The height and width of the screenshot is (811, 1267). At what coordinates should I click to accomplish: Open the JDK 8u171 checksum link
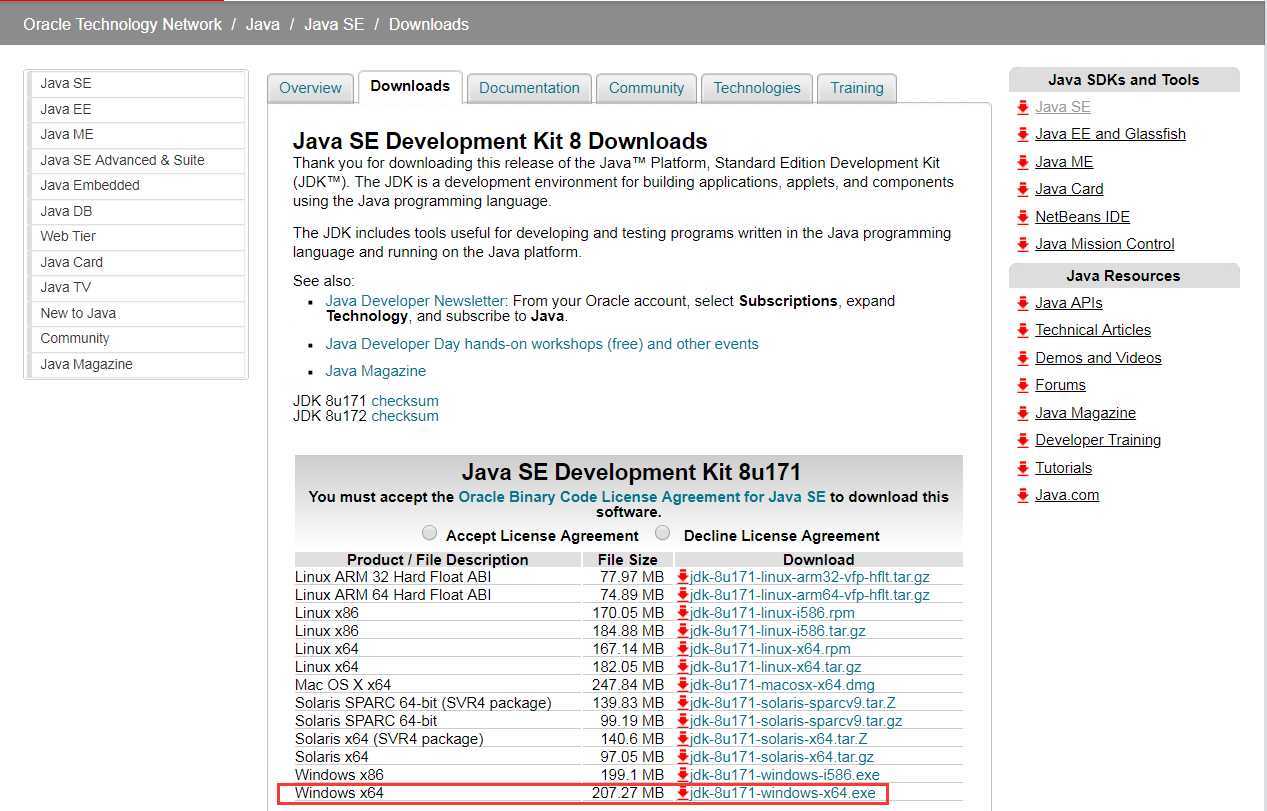(x=405, y=401)
